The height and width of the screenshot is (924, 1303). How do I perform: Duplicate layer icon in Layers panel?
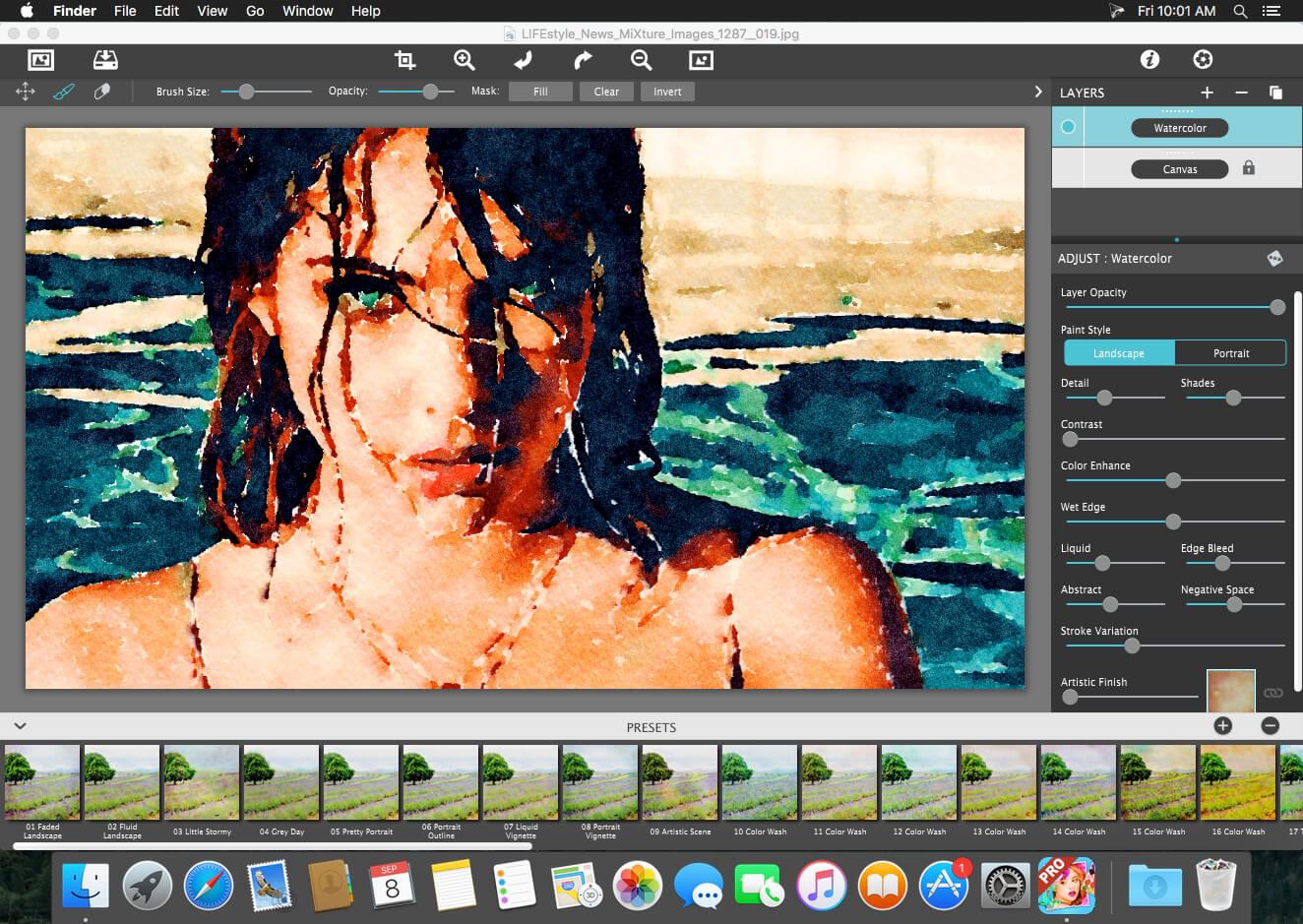[1275, 92]
